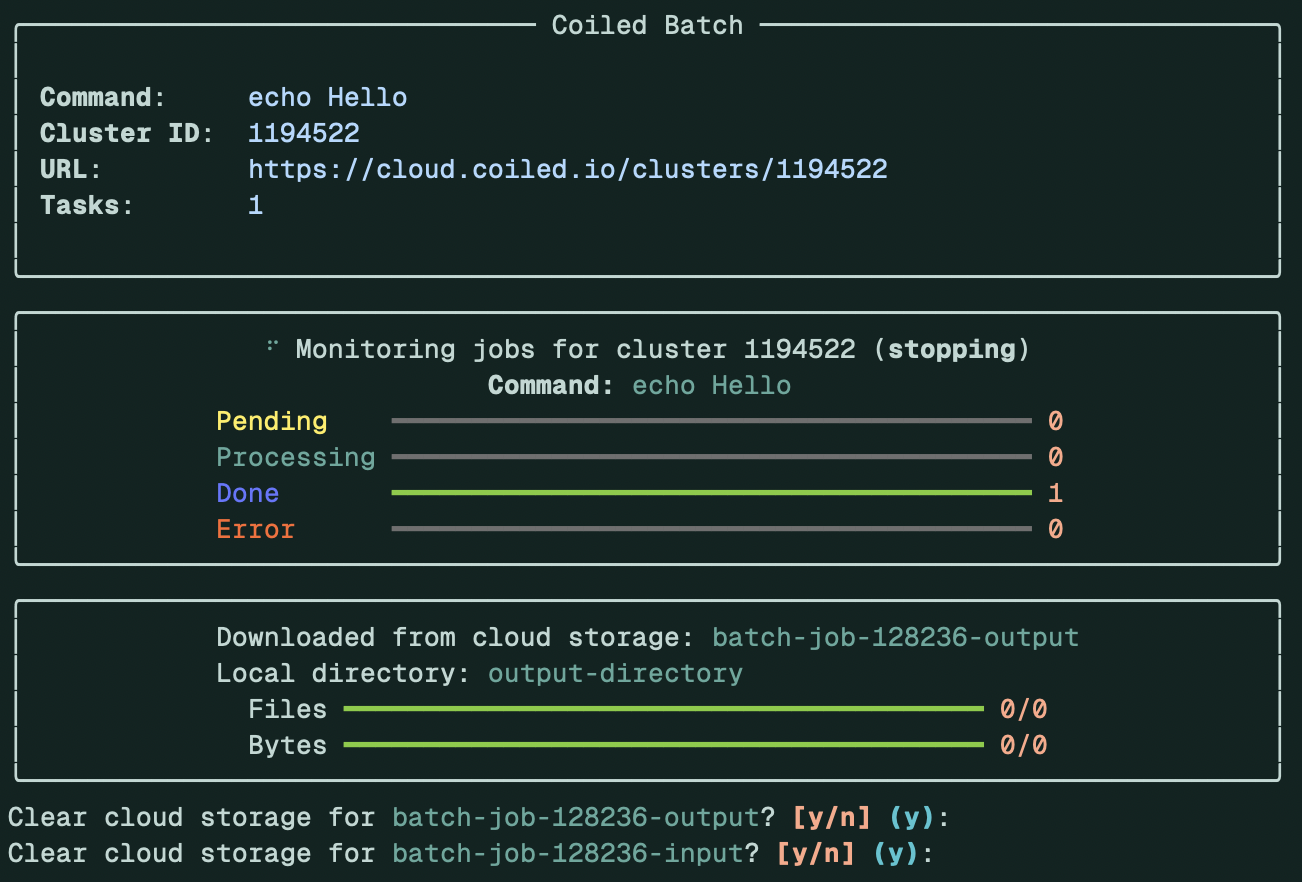Click the orange Error label
Viewport: 1302px width, 882px height.
(255, 529)
